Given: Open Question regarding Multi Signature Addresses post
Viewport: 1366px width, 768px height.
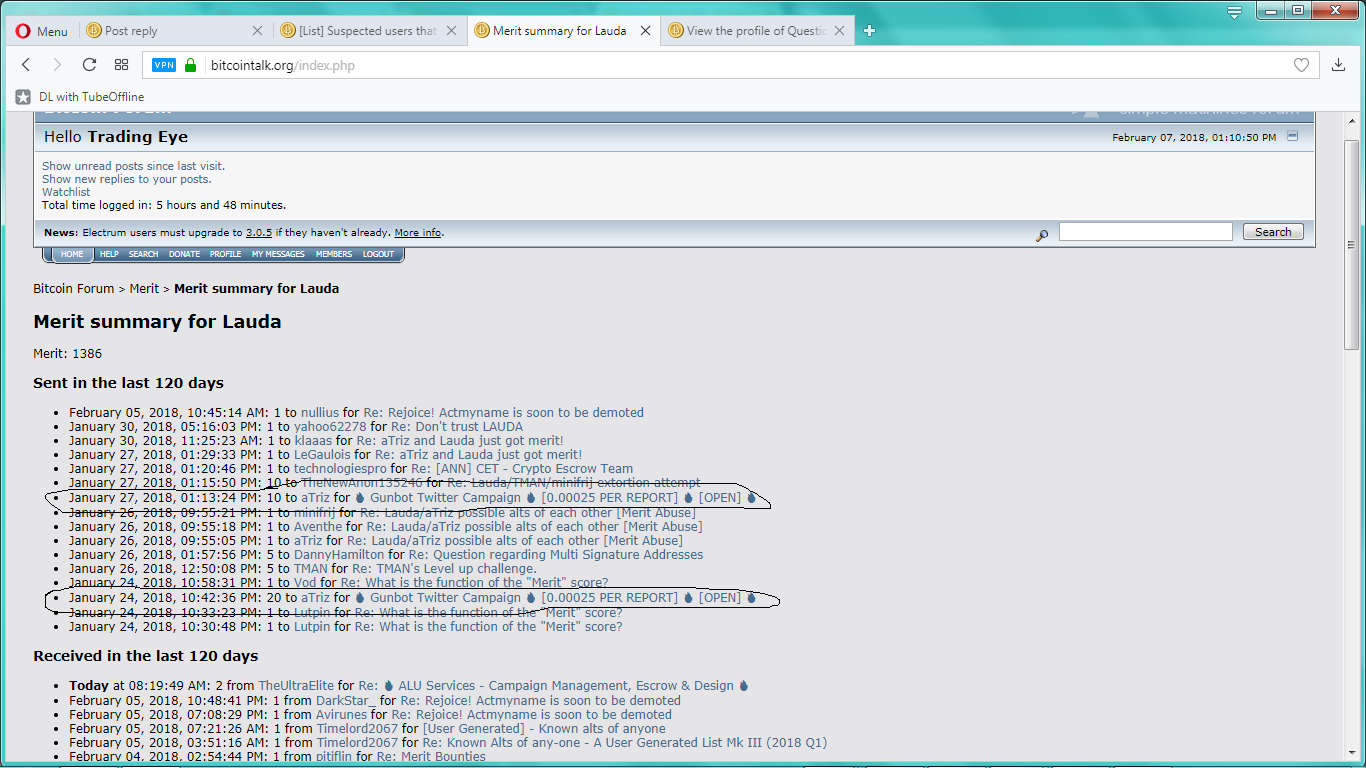Looking at the screenshot, I should (555, 554).
